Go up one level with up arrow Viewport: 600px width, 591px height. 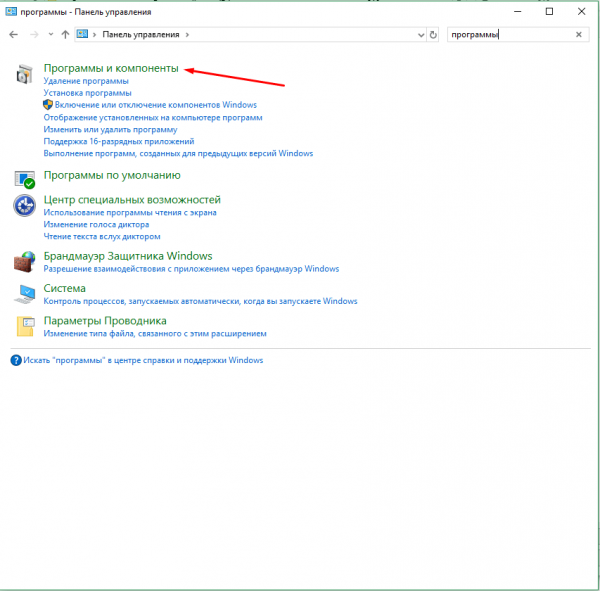coord(65,34)
